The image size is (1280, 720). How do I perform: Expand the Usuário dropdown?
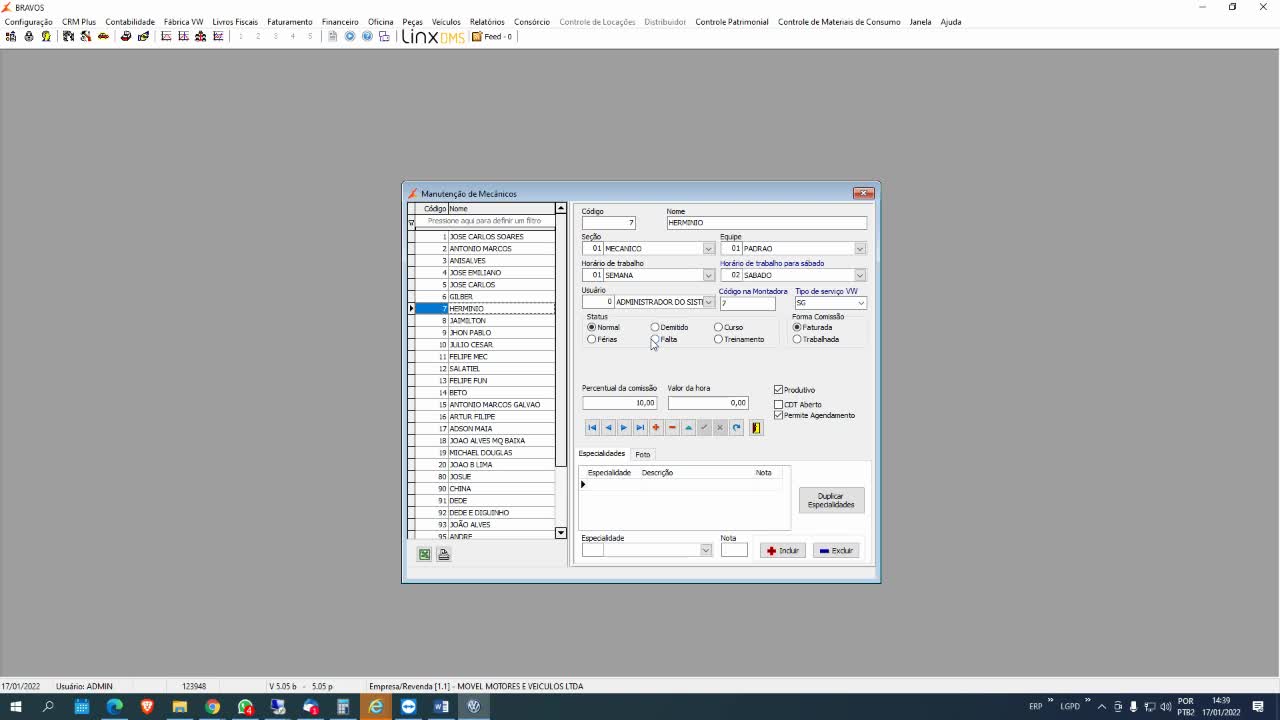coord(709,302)
